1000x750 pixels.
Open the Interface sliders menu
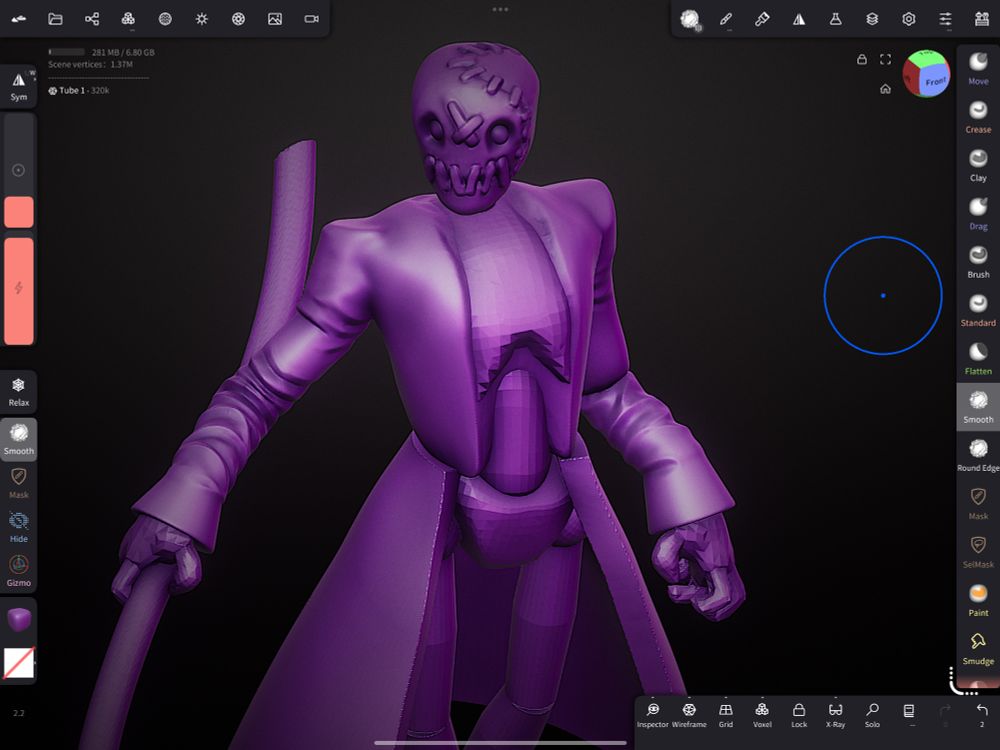(945, 19)
